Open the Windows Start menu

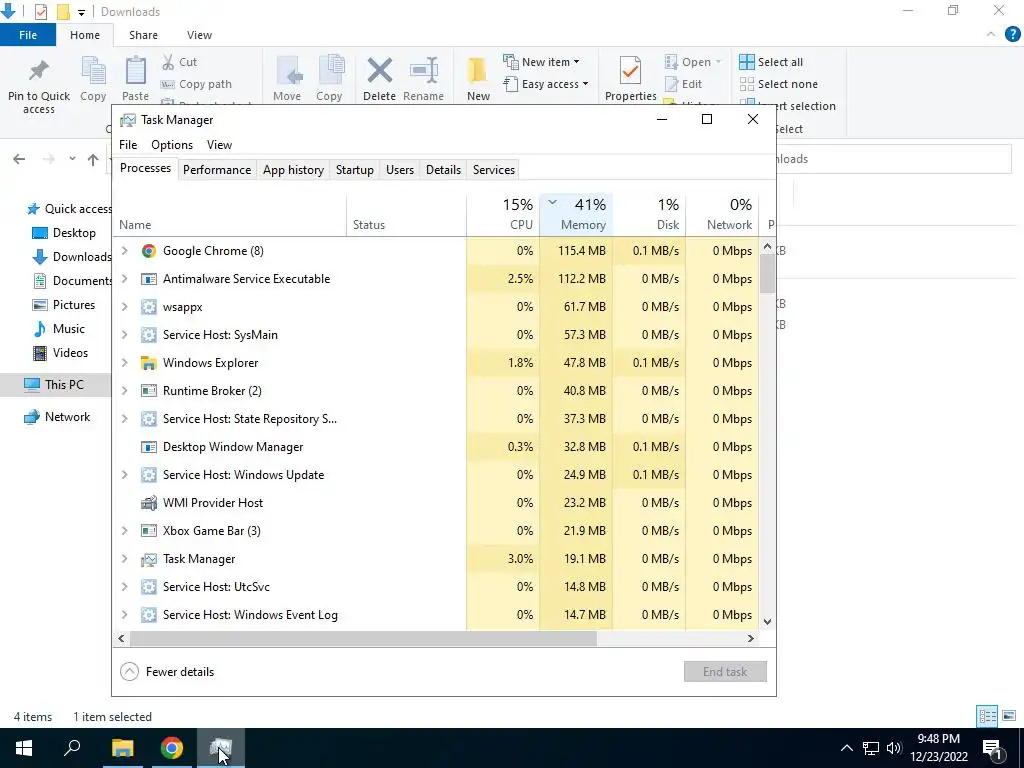[x=24, y=748]
